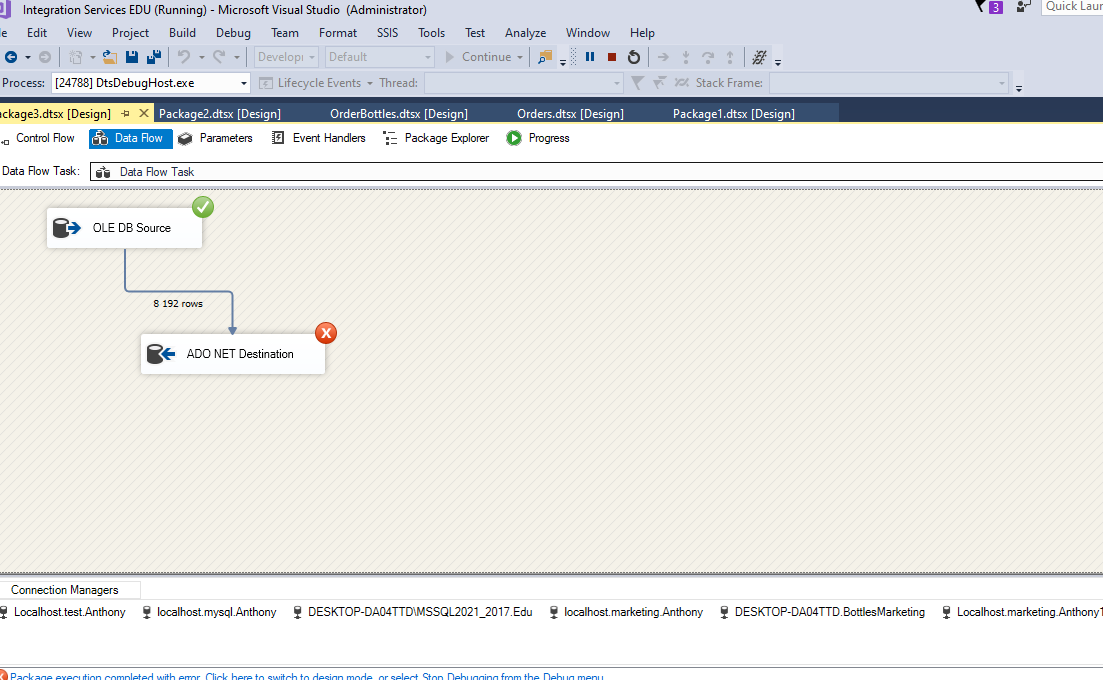Open the Debug menu

pyautogui.click(x=233, y=33)
